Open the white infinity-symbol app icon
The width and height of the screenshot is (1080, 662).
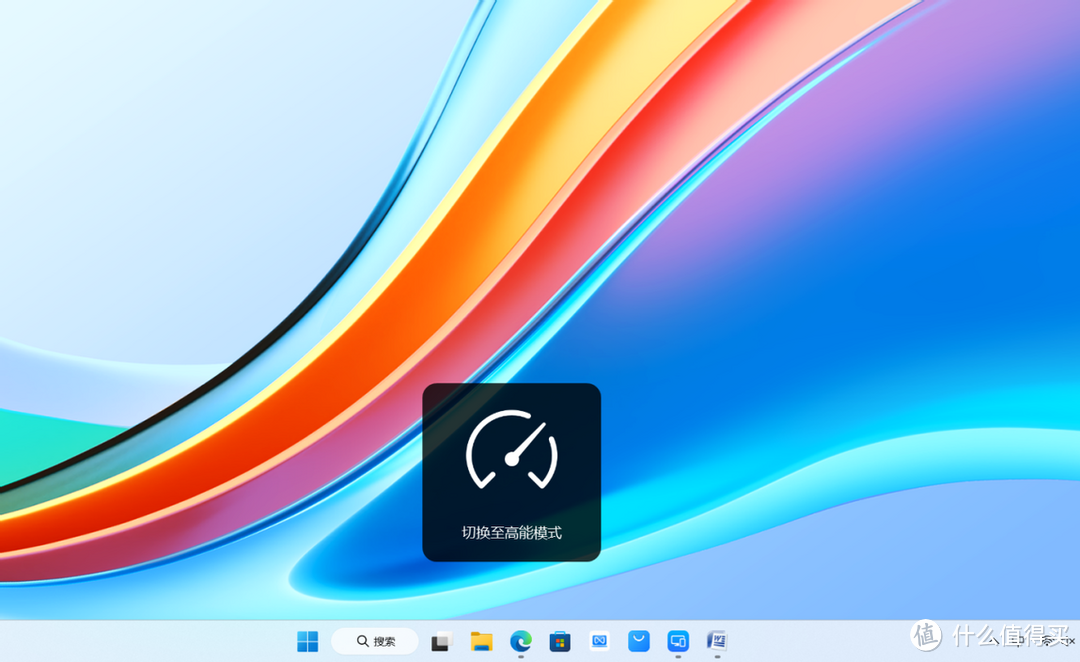(x=599, y=641)
